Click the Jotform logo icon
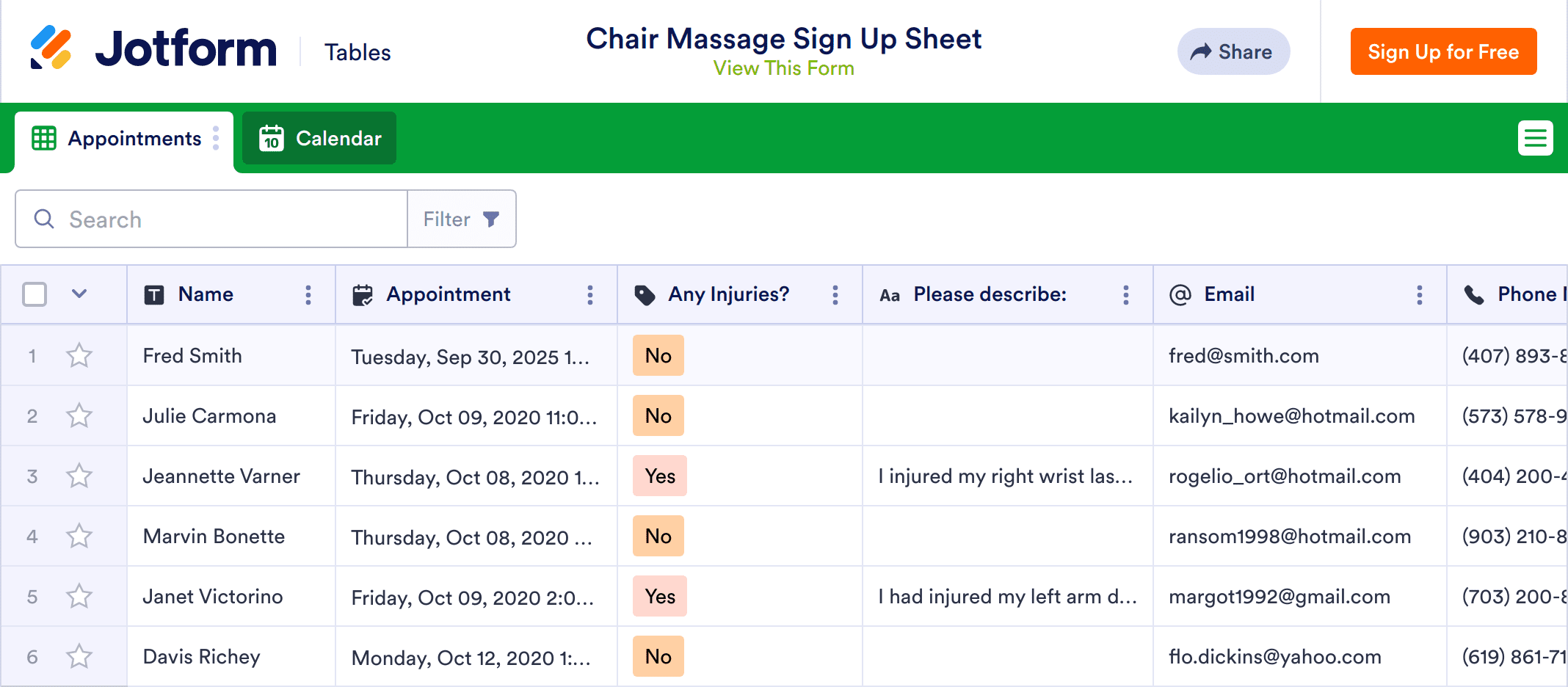The image size is (1568, 687). click(x=51, y=48)
